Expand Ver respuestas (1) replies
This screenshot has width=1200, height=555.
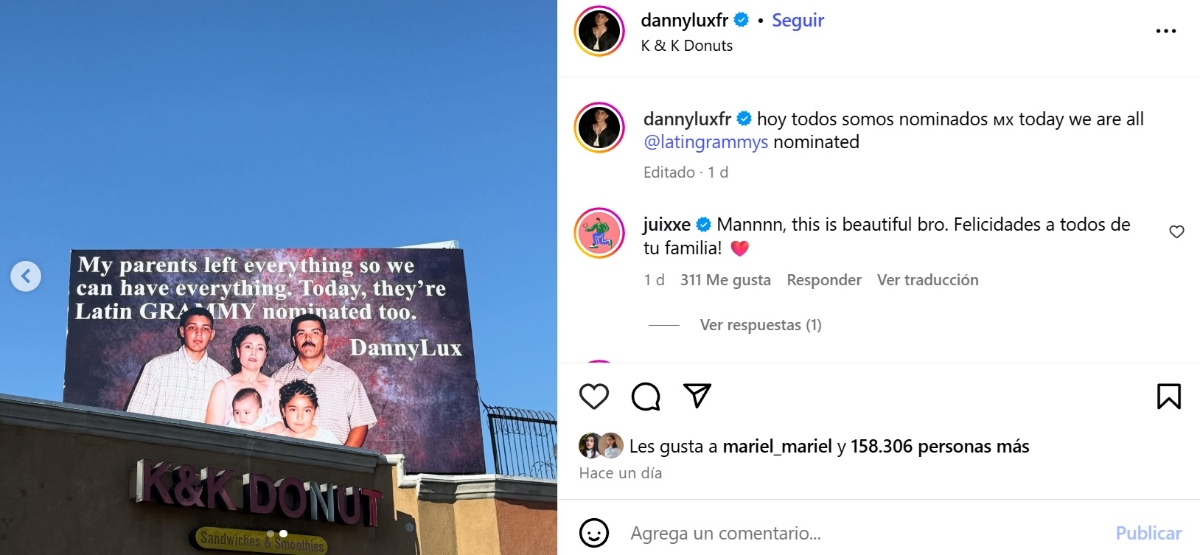761,325
